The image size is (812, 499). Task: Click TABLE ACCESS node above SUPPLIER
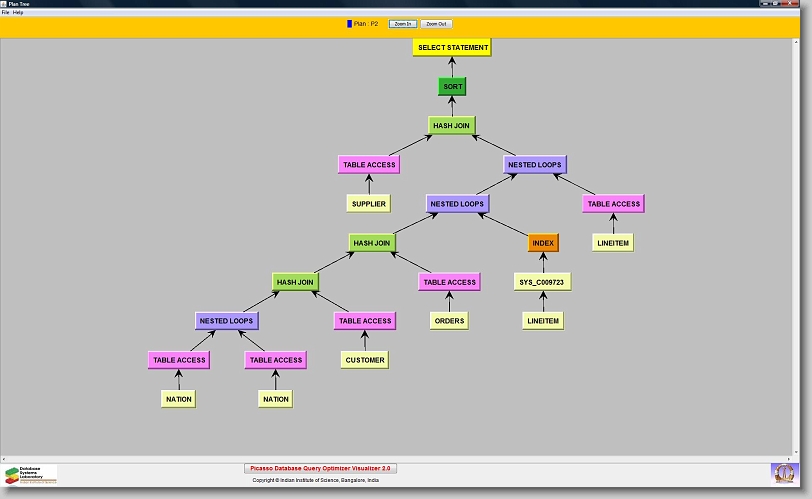pyautogui.click(x=369, y=165)
